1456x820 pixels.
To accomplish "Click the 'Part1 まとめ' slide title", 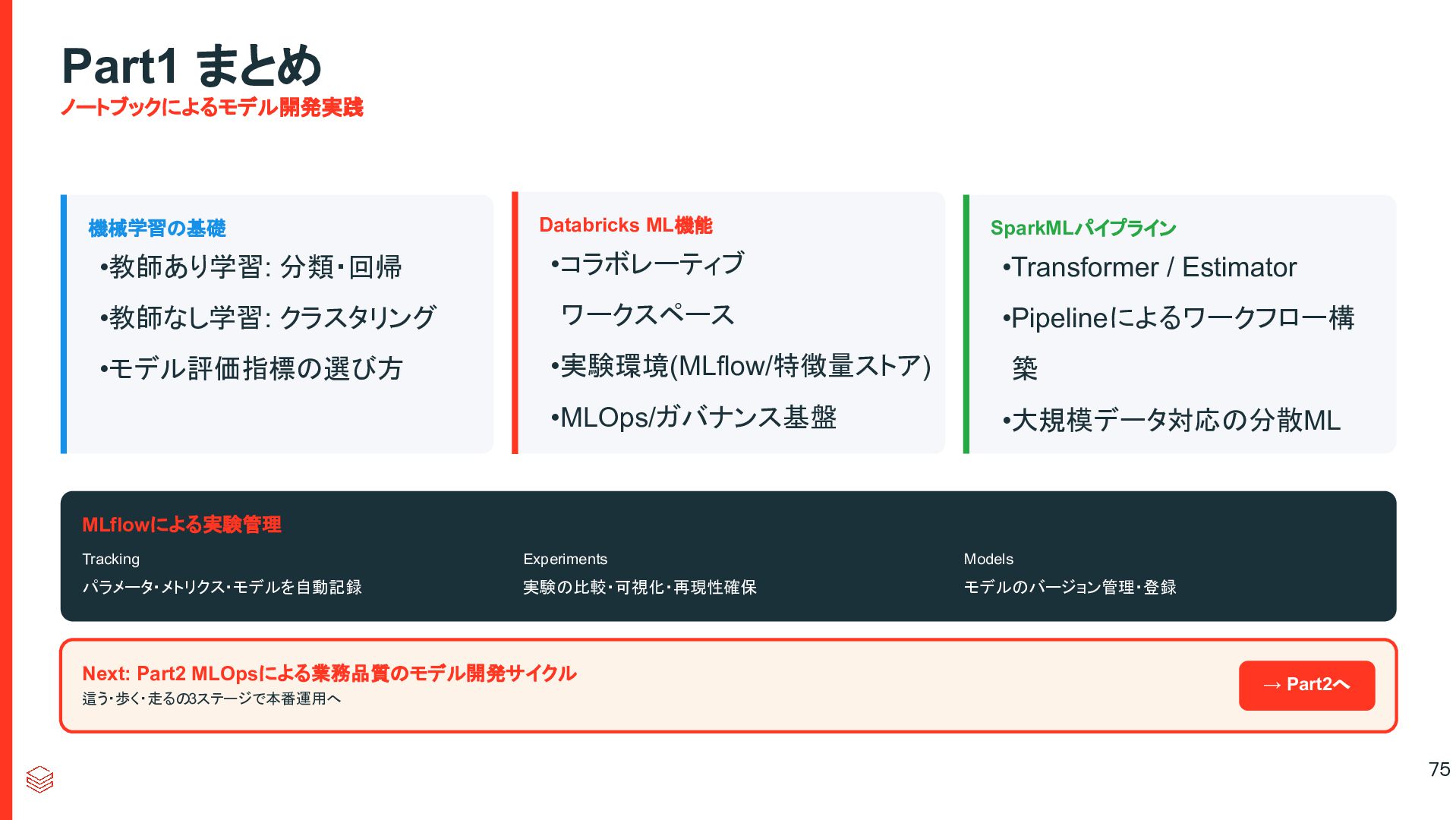I will (x=191, y=66).
